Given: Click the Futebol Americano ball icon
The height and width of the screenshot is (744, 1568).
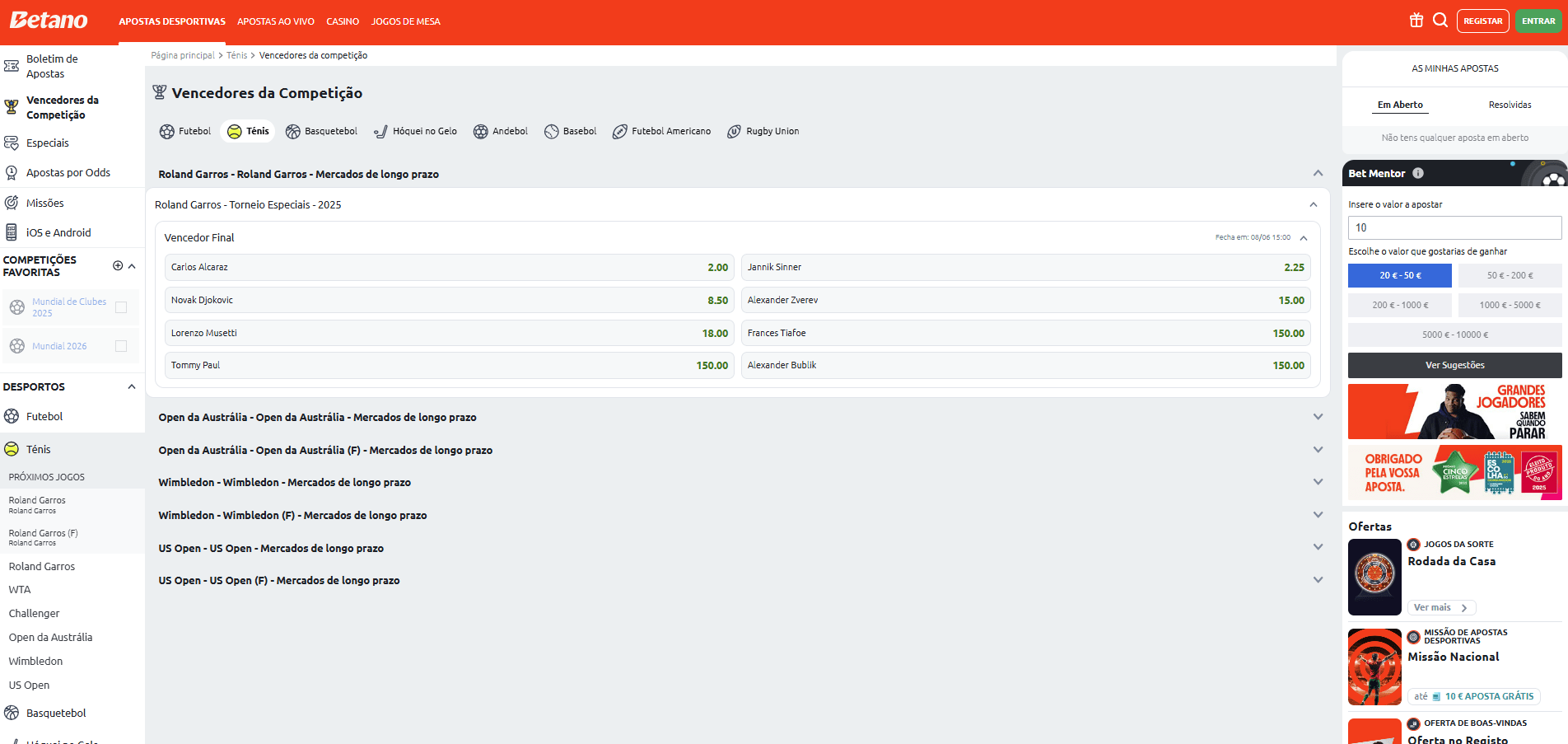Looking at the screenshot, I should point(620,132).
